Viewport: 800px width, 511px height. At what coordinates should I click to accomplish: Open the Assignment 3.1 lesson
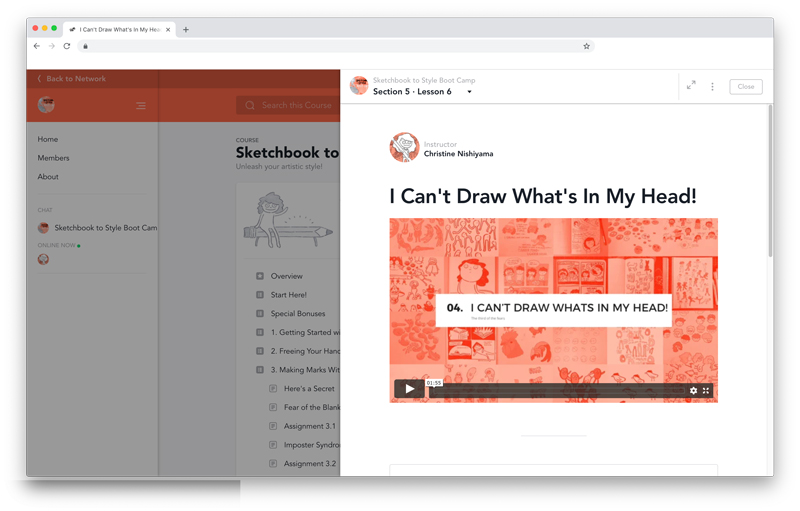coord(310,426)
